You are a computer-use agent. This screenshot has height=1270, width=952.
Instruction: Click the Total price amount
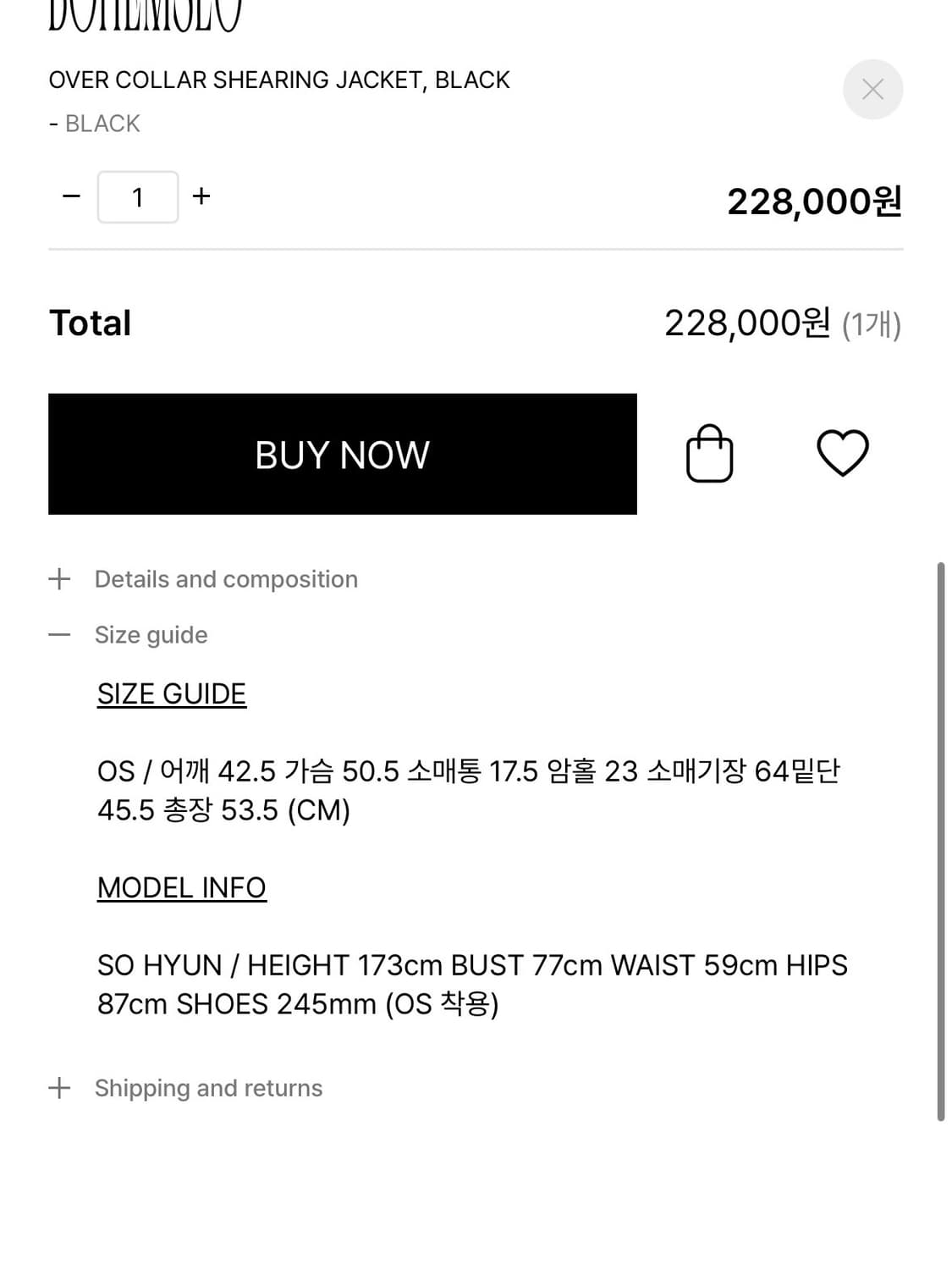(x=746, y=323)
